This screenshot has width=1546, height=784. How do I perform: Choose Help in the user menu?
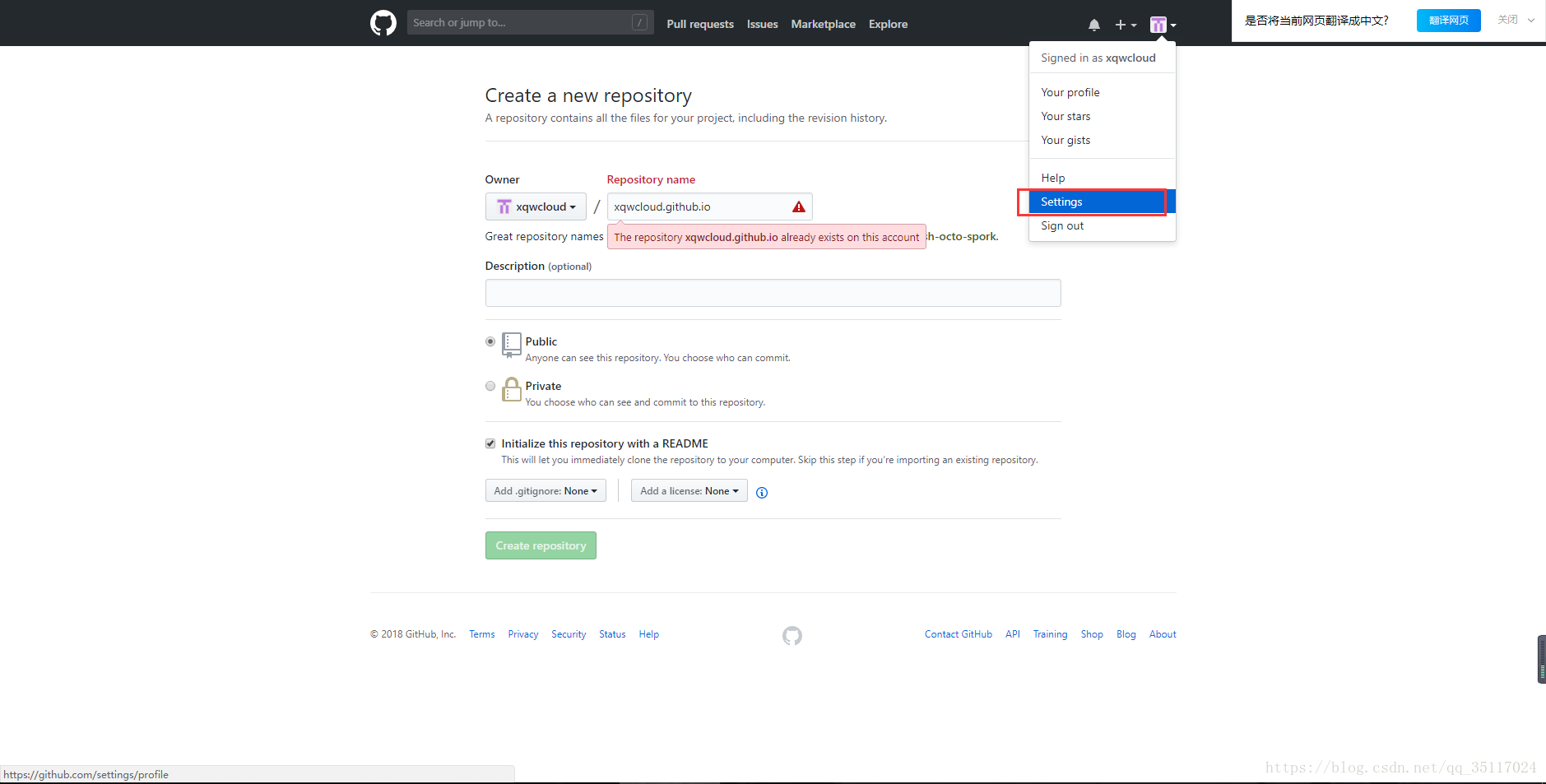point(1103,178)
